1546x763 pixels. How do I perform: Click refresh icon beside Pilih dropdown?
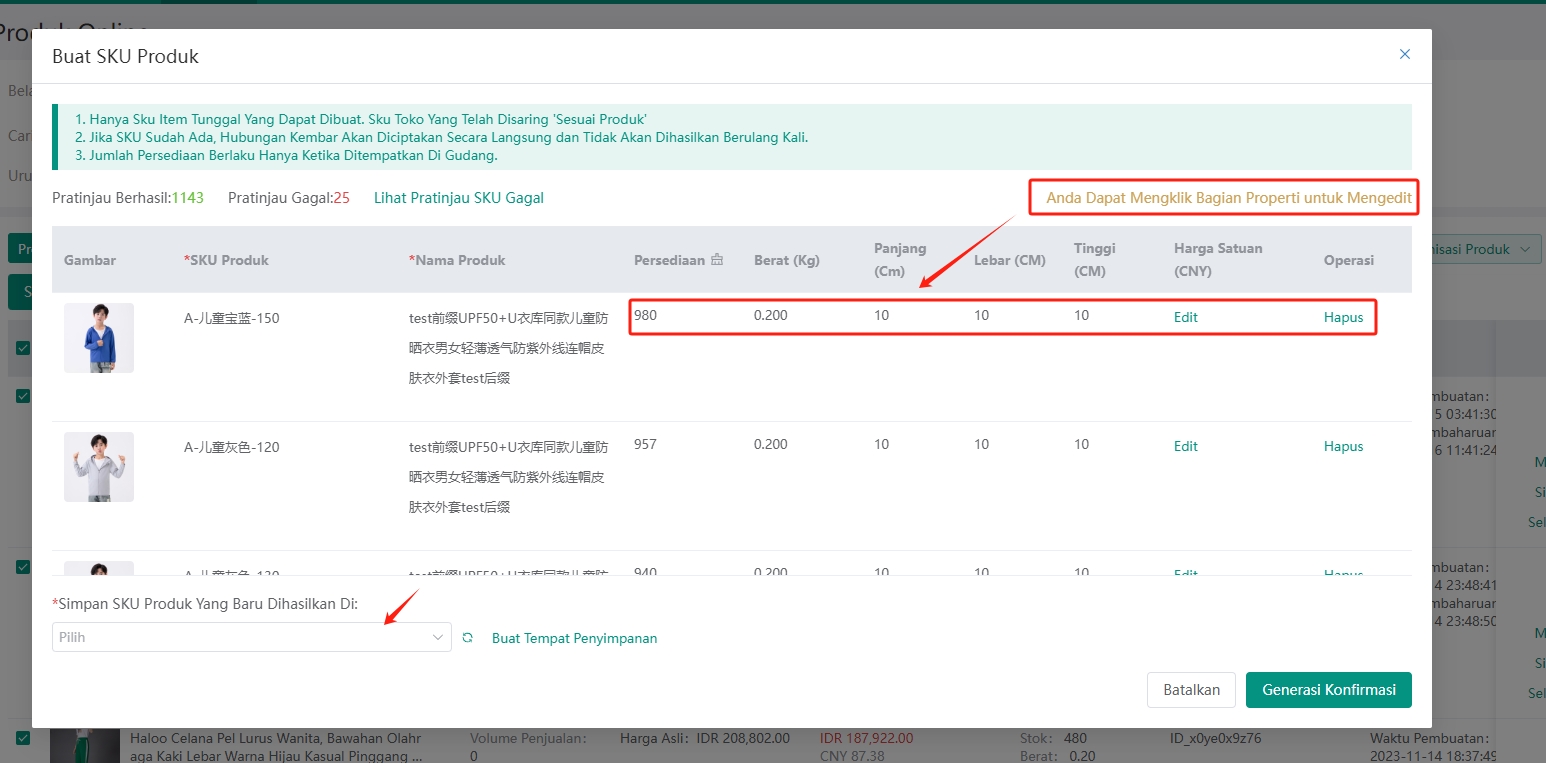(467, 637)
